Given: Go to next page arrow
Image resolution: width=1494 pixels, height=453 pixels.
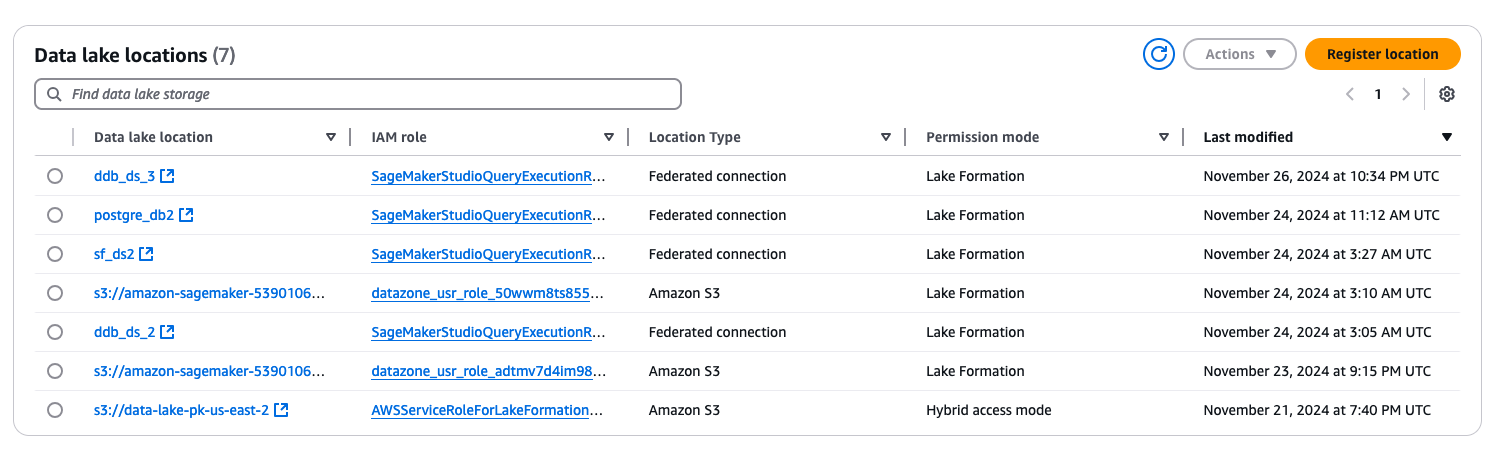Looking at the screenshot, I should click(1406, 94).
